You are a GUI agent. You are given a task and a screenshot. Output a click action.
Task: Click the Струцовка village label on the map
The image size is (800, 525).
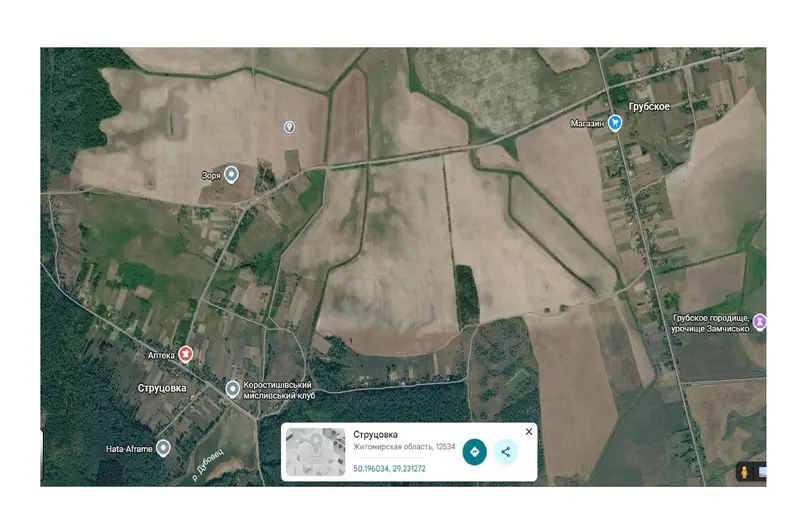(x=162, y=388)
